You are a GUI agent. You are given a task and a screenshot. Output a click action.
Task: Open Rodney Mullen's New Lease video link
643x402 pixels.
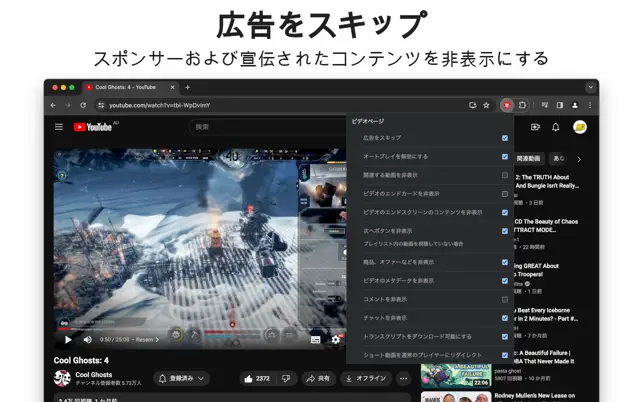tap(535, 396)
